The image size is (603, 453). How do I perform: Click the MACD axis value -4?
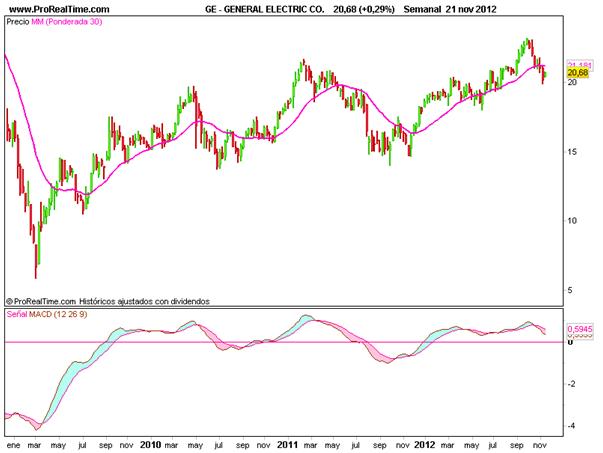(x=571, y=426)
